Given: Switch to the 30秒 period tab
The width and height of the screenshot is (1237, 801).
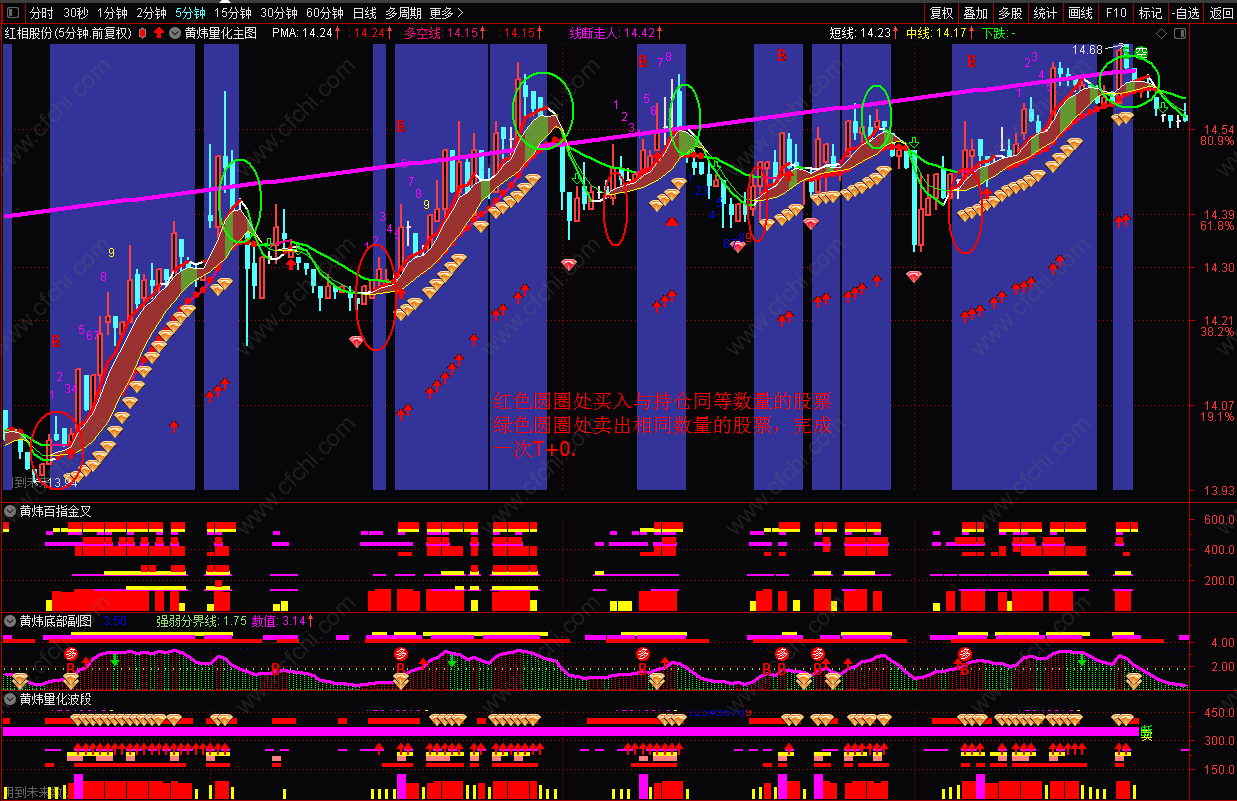Looking at the screenshot, I should (x=77, y=14).
